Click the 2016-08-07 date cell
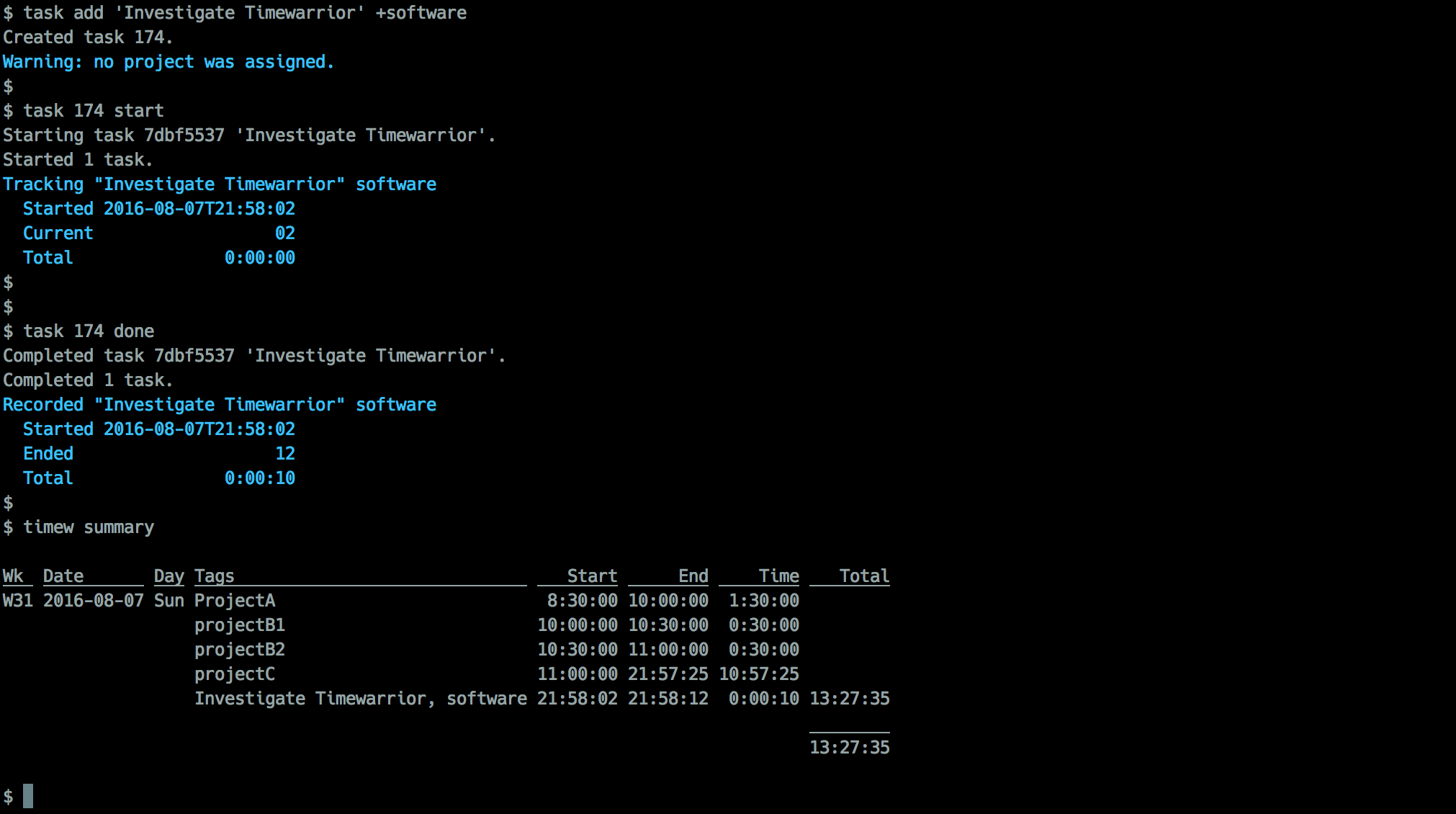The width and height of the screenshot is (1456, 814). (x=94, y=601)
